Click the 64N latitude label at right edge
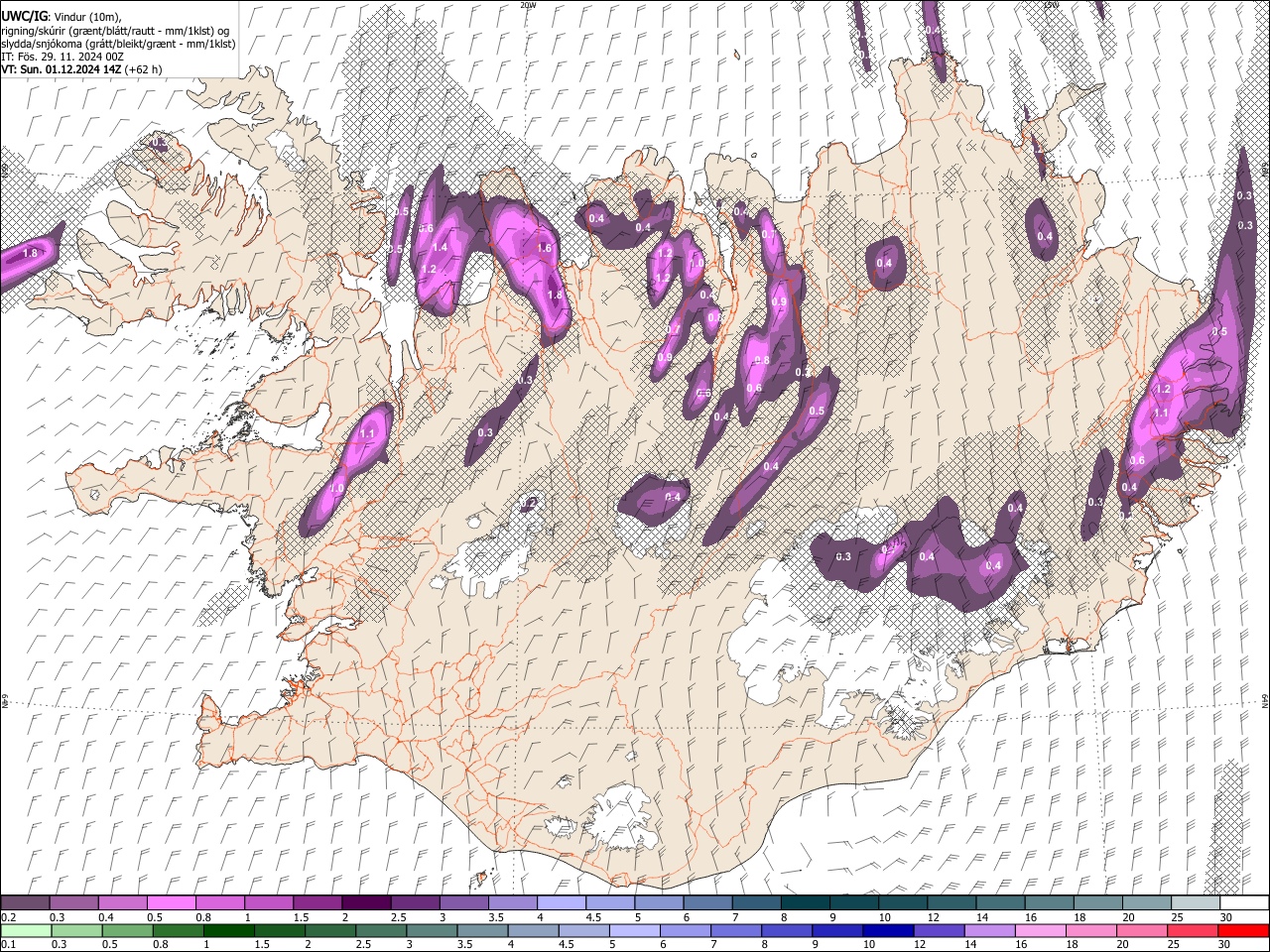The width and height of the screenshot is (1270, 952). tap(1265, 699)
